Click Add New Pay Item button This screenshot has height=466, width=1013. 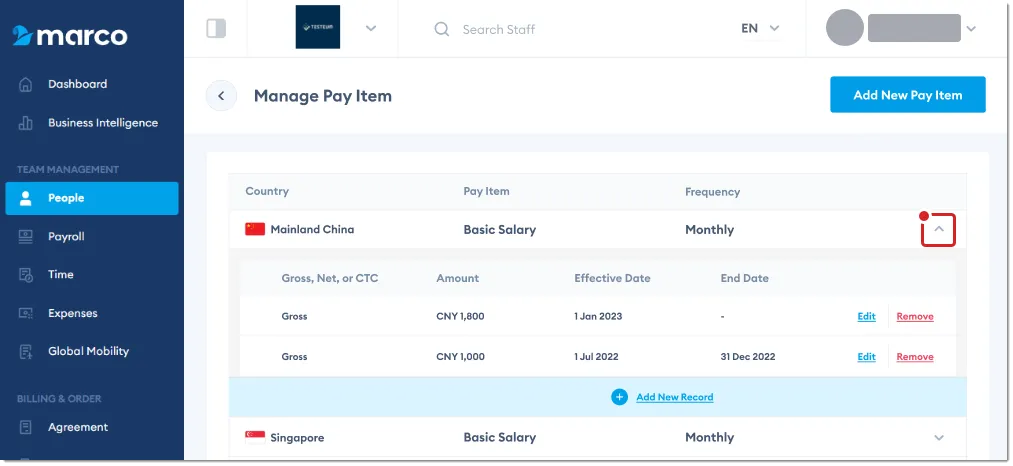pyautogui.click(x=908, y=95)
